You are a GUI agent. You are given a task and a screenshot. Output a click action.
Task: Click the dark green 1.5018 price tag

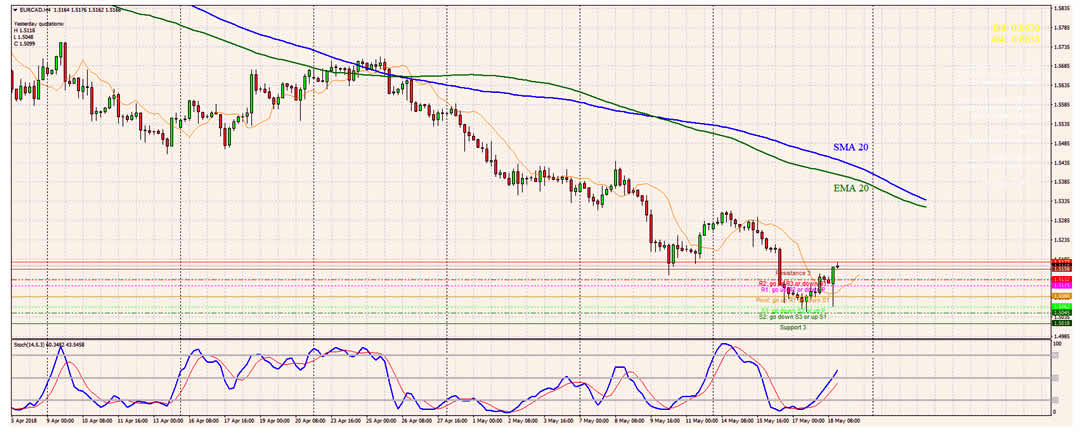[1060, 323]
